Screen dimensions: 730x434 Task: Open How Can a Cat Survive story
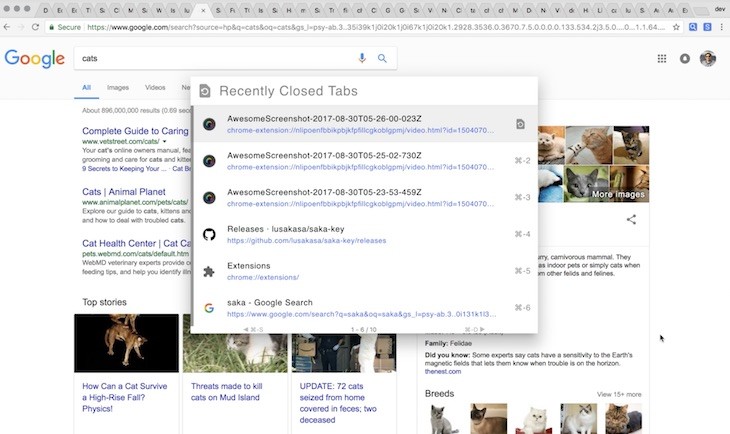pos(125,397)
